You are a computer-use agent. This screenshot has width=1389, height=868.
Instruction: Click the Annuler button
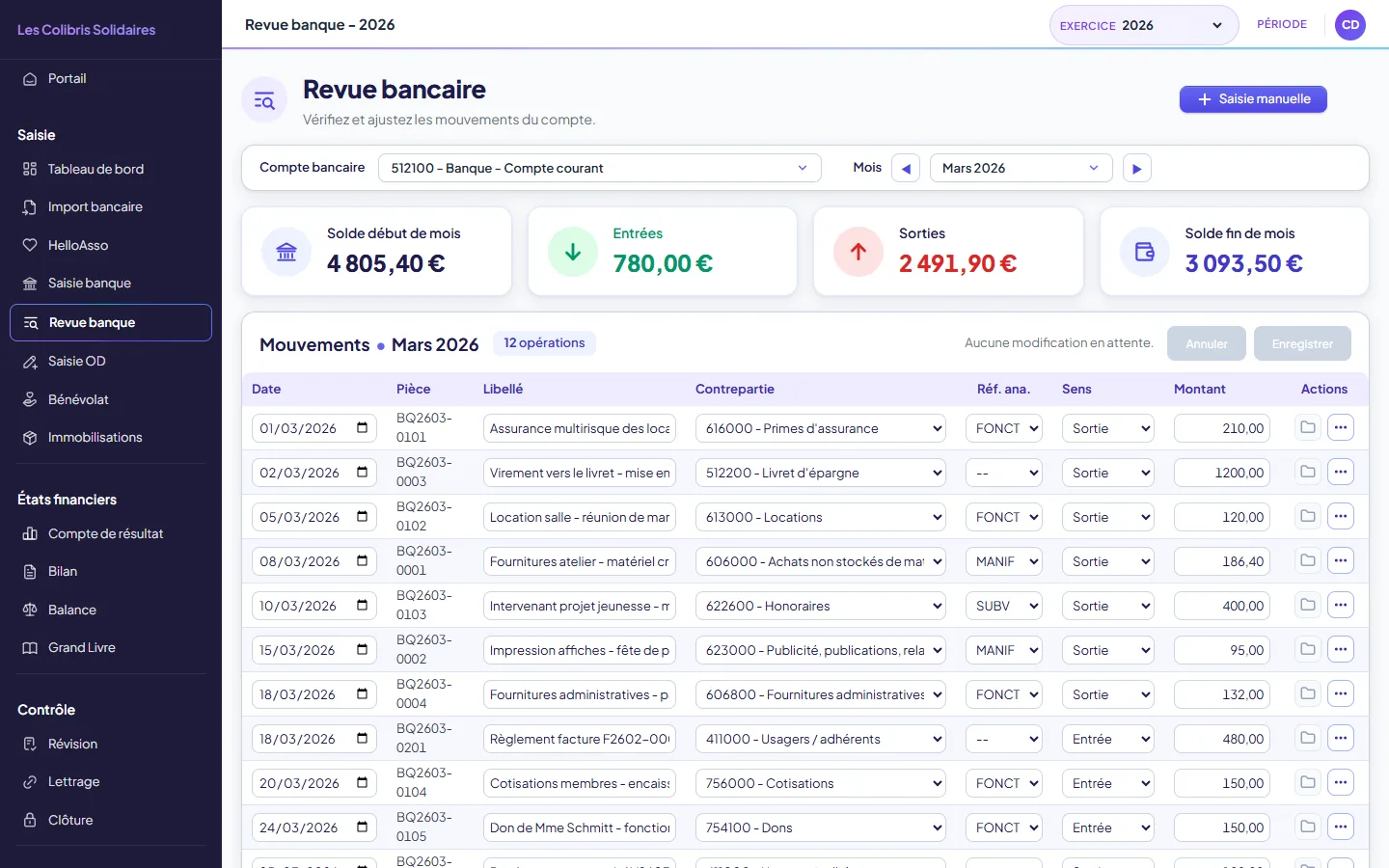[1207, 343]
